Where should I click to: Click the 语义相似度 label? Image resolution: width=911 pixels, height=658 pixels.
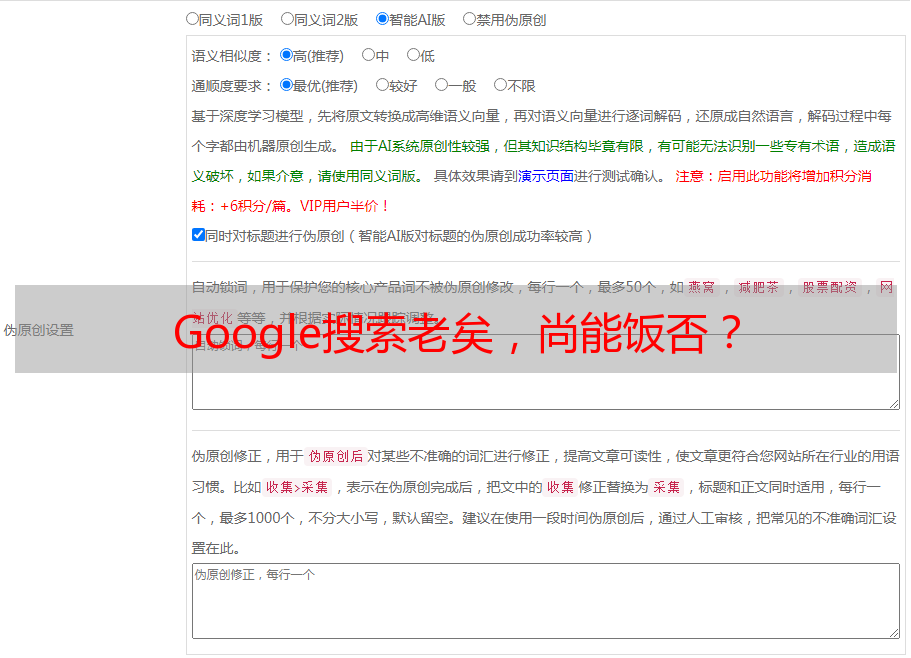(x=231, y=56)
